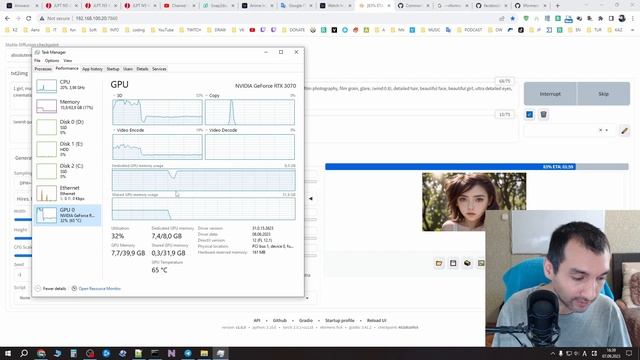This screenshot has width=640, height=360.
Task: Click generated girl preview image
Action: 474,202
